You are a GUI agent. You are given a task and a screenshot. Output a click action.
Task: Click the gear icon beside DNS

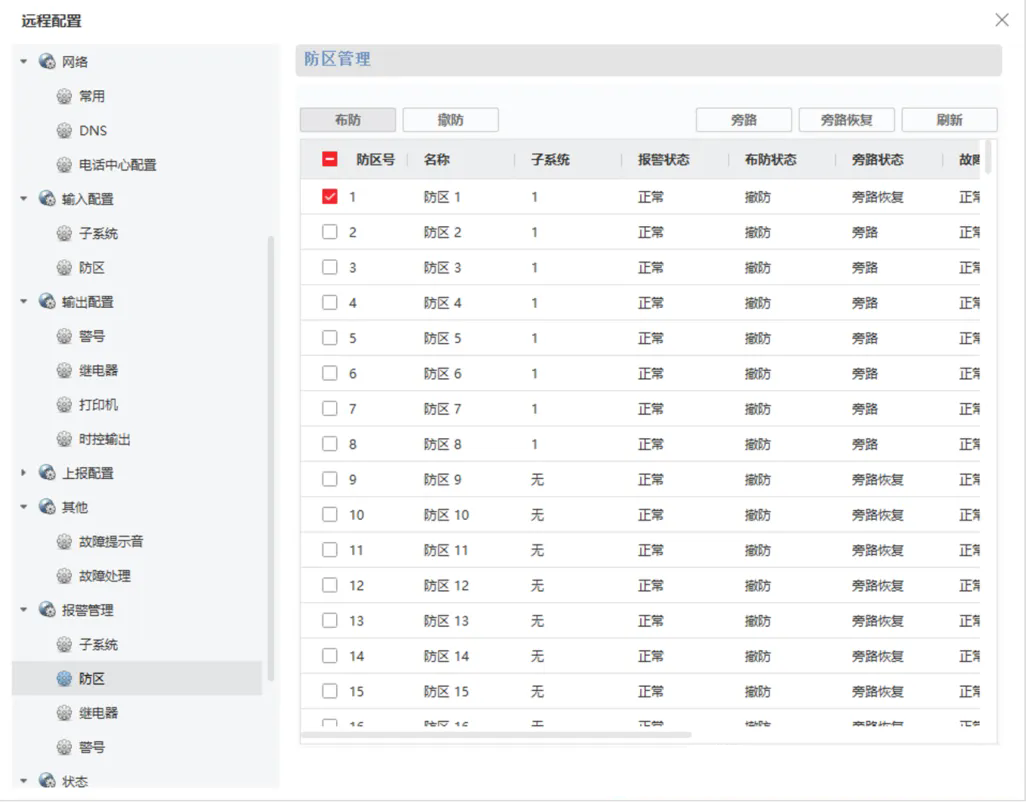point(64,131)
